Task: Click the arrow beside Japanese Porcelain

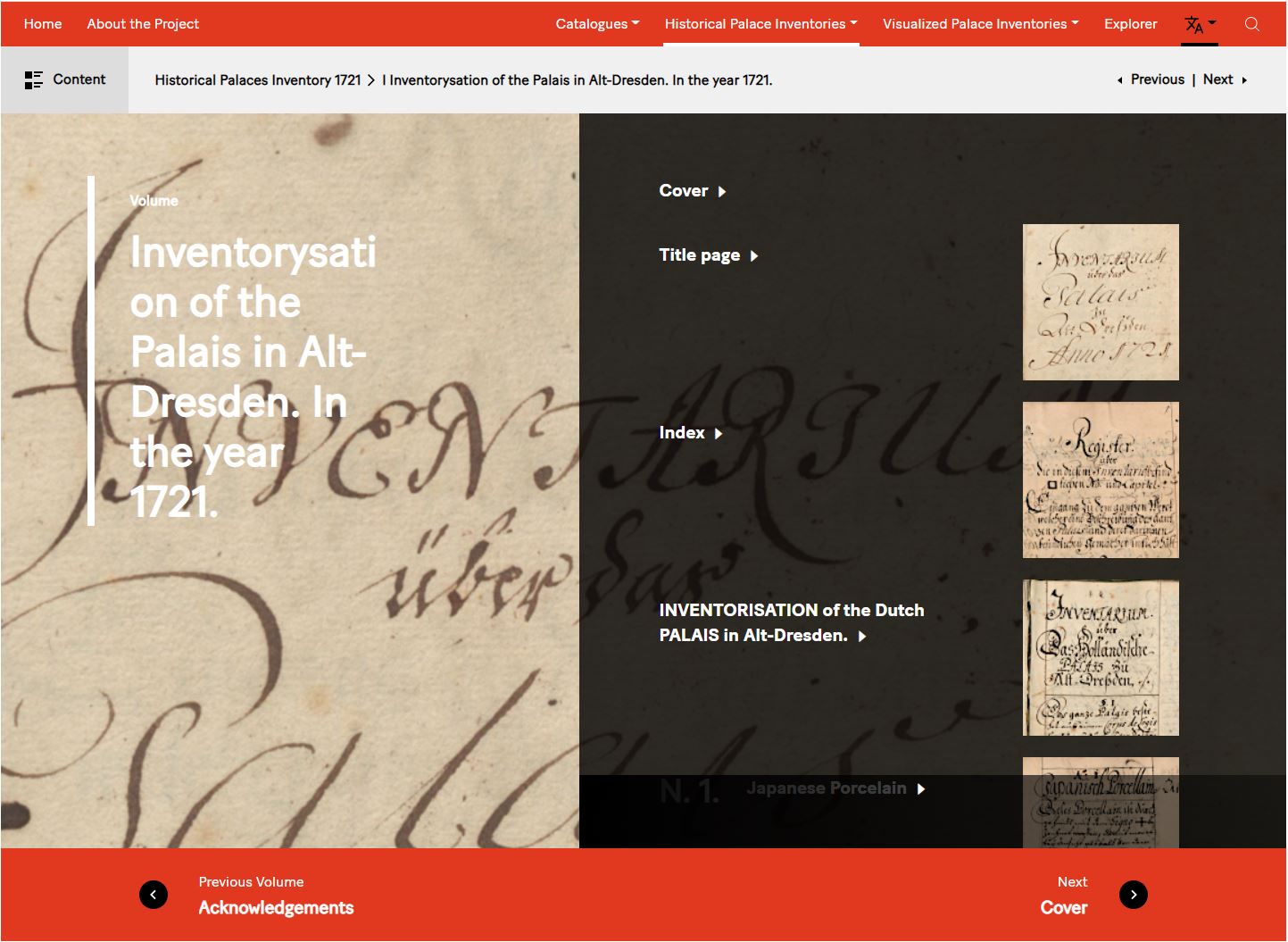Action: pyautogui.click(x=921, y=789)
